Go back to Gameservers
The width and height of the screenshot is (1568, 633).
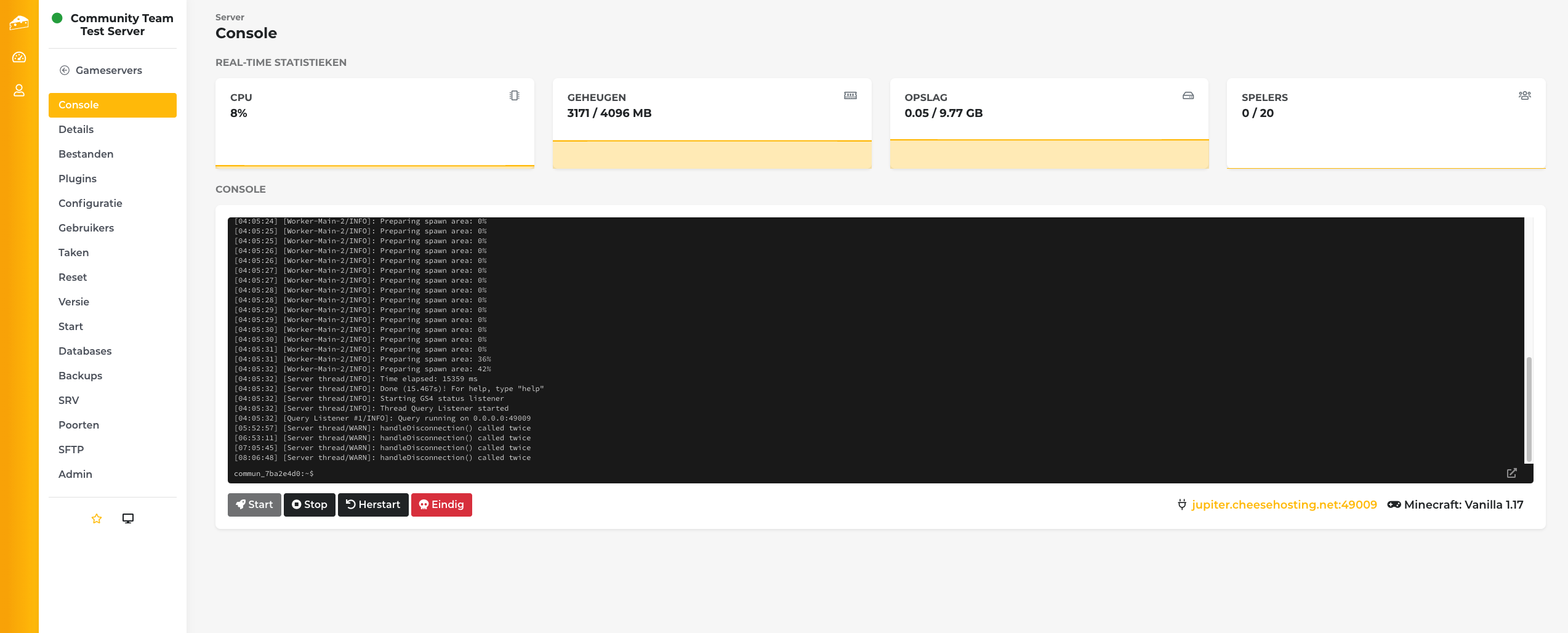(x=101, y=70)
